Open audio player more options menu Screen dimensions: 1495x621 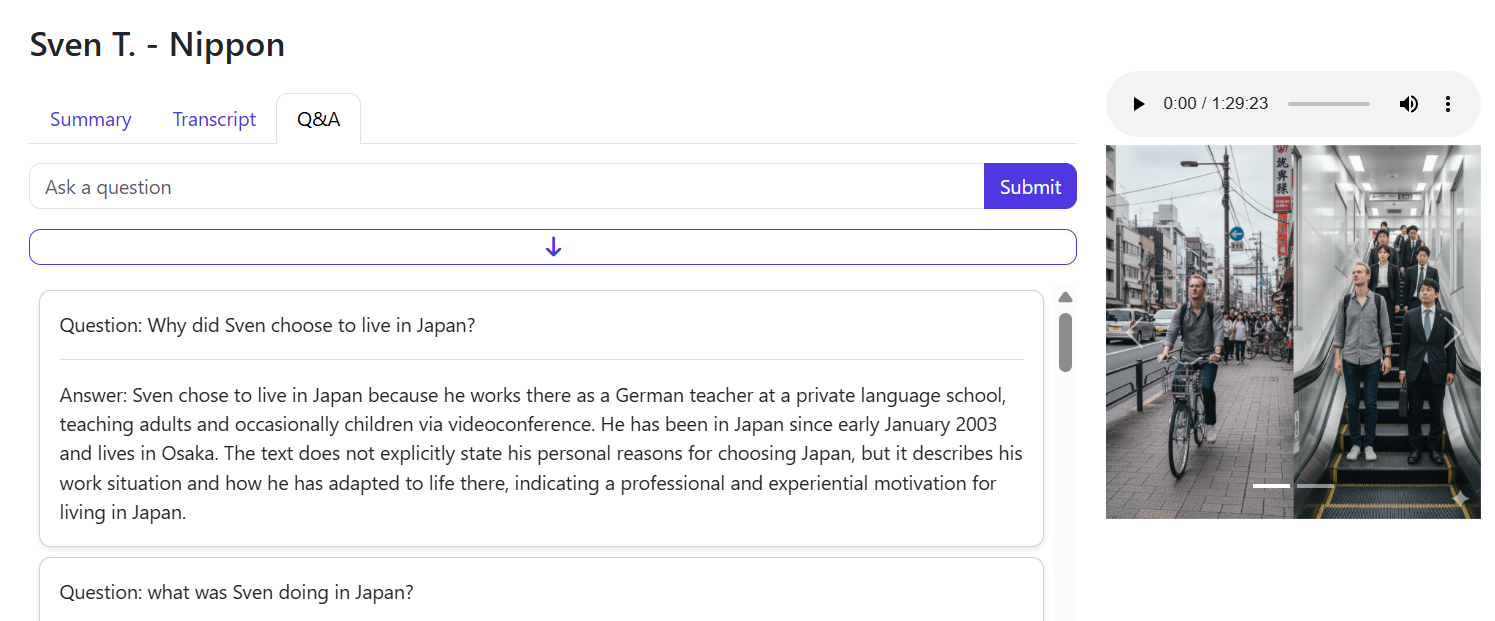click(1447, 104)
